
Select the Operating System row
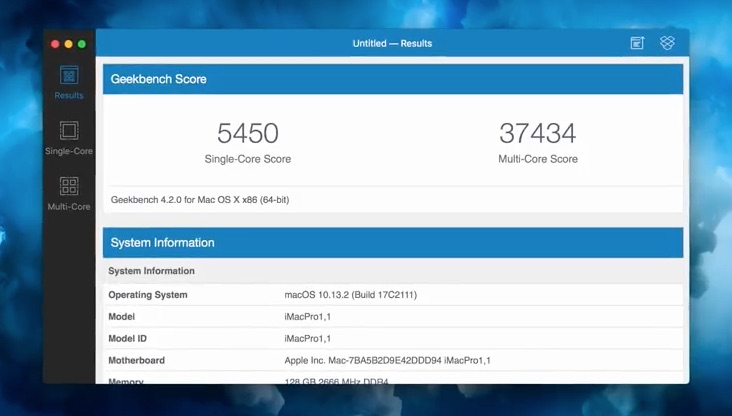[393, 295]
